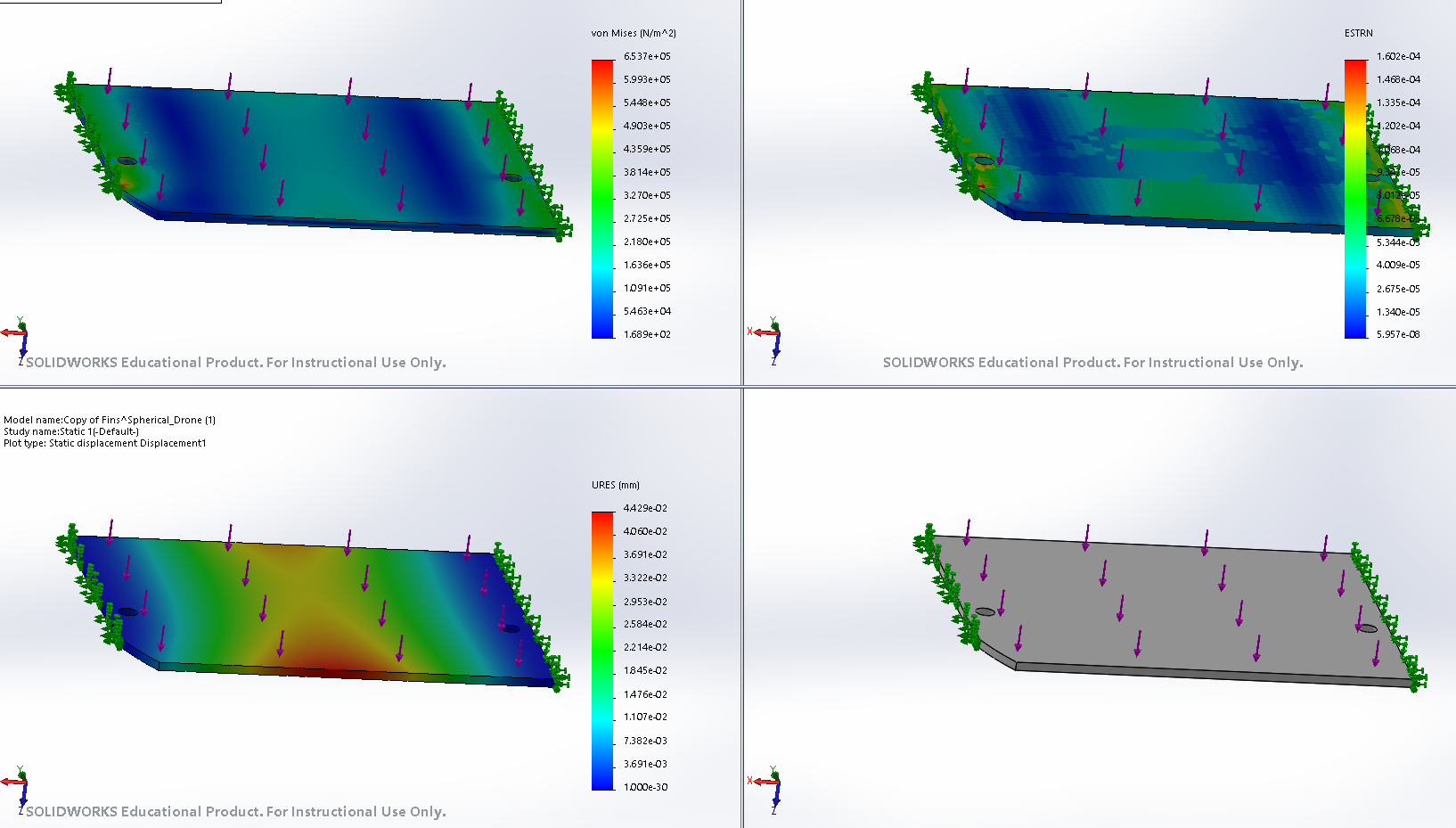Click the Plot type text line

pos(104,443)
